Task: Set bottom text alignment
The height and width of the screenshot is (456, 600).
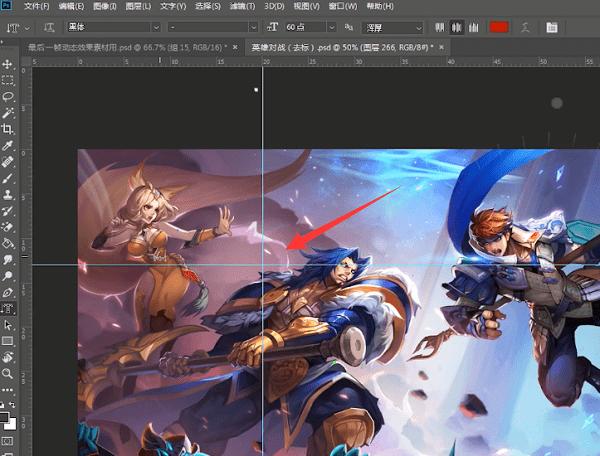Action: point(474,27)
